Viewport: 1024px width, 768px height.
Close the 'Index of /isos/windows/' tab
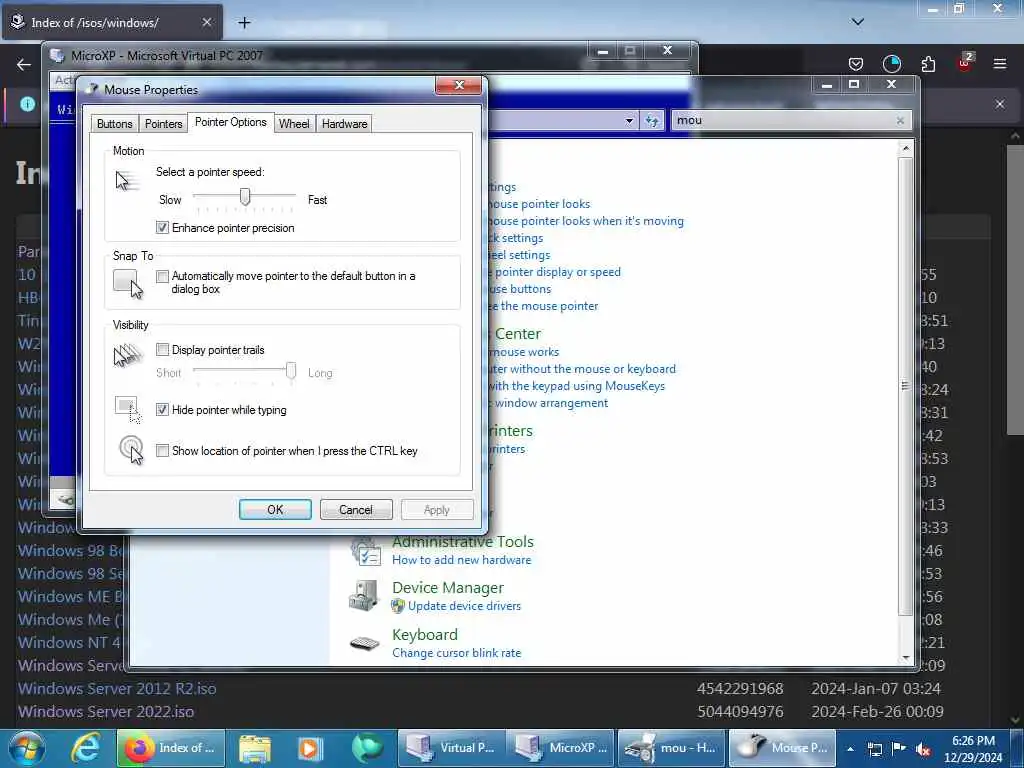click(x=206, y=22)
